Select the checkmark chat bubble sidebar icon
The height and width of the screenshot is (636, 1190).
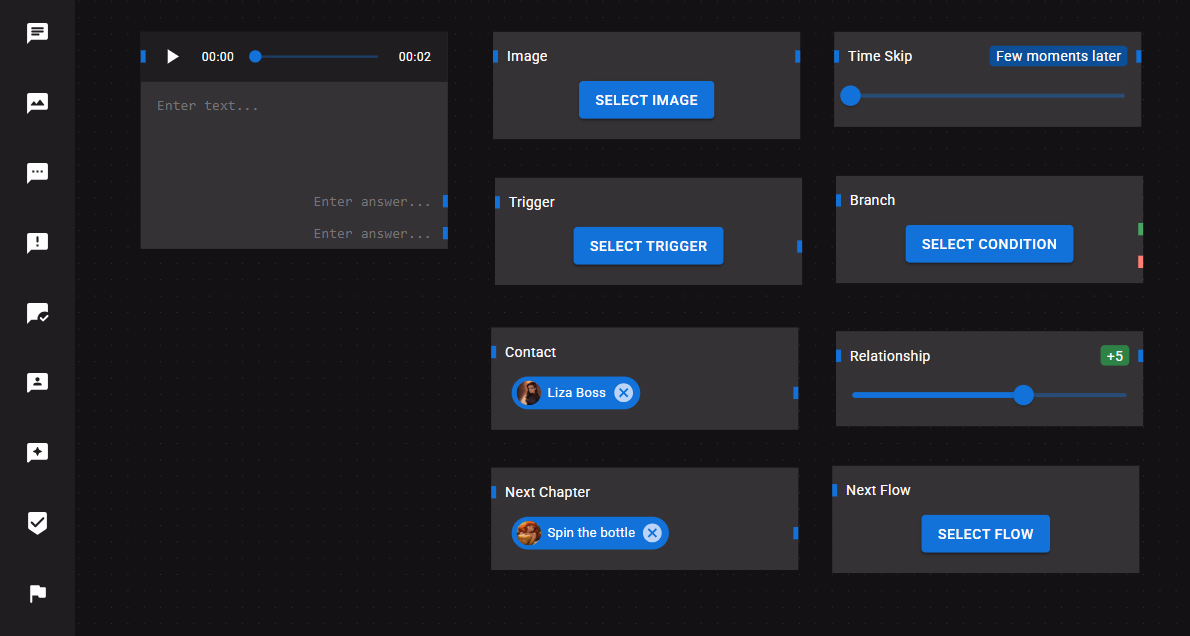click(37, 313)
